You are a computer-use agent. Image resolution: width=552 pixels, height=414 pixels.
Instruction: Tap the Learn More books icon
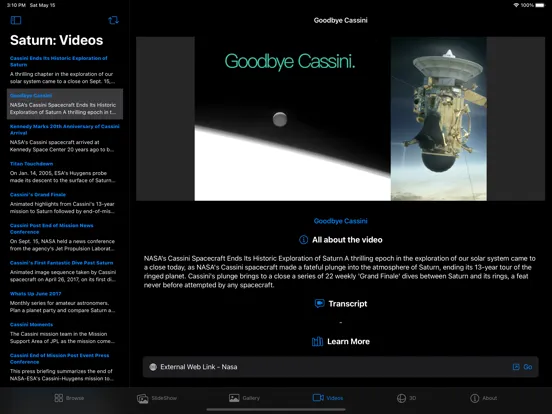(317, 341)
